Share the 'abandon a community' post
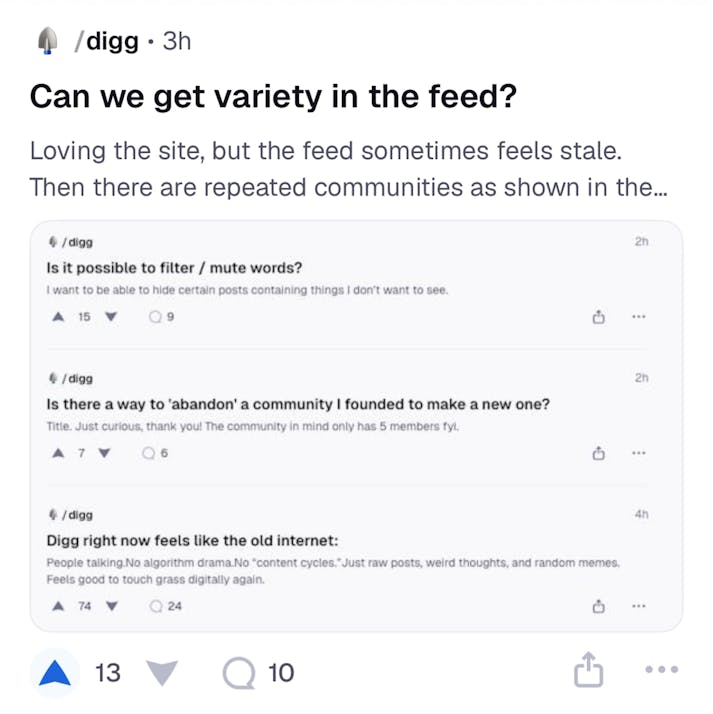 click(x=599, y=454)
